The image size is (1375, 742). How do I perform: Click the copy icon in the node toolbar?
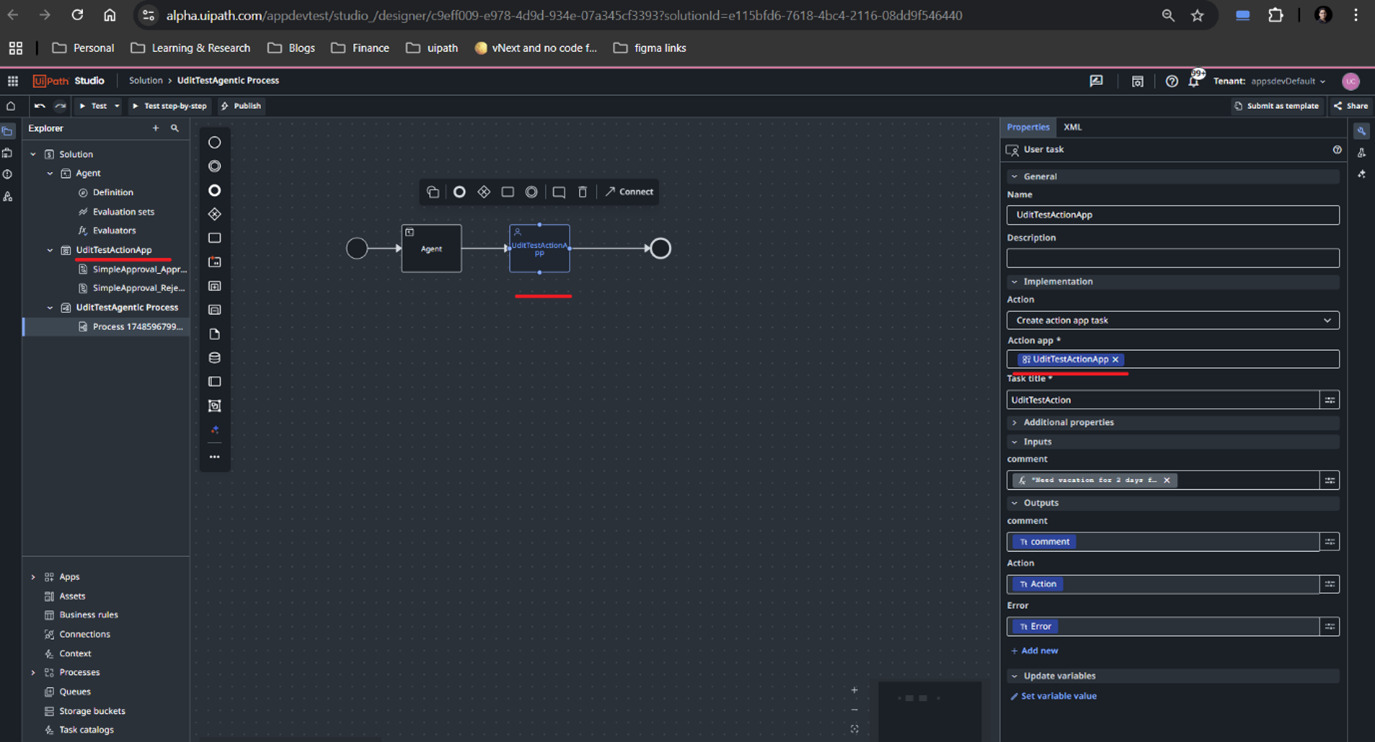[x=432, y=192]
